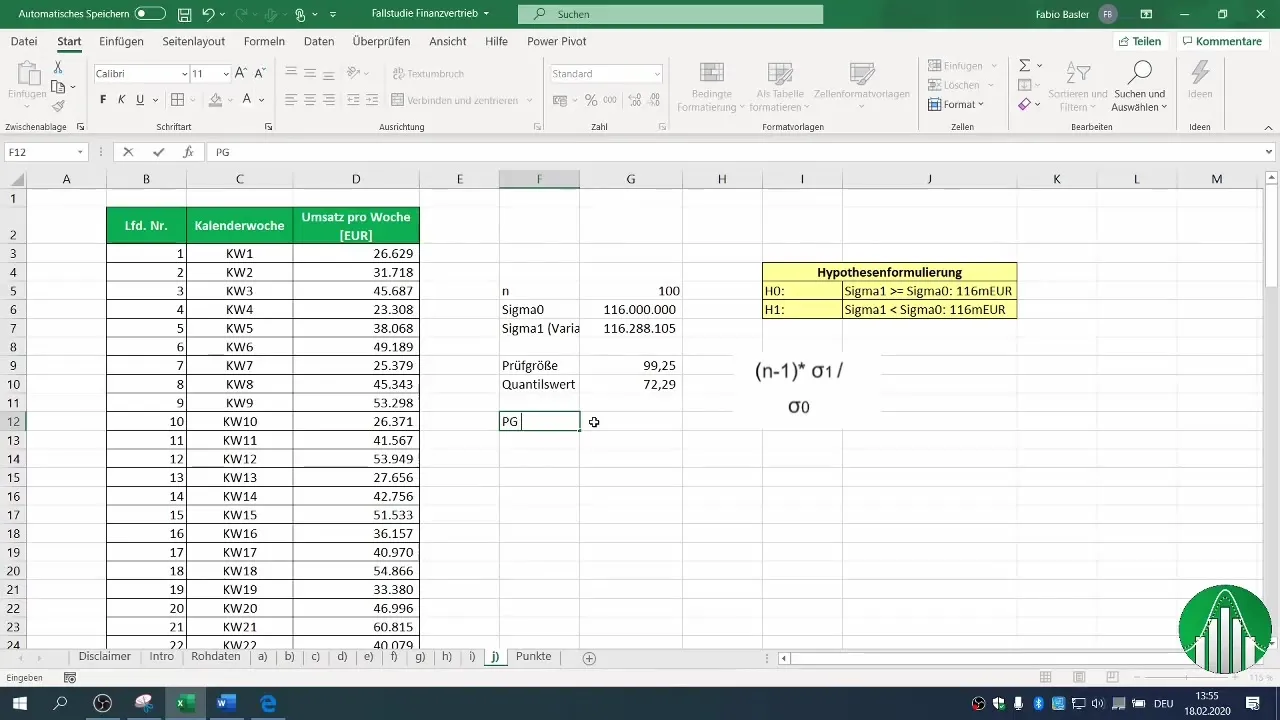The width and height of the screenshot is (1280, 720).
Task: Apply thousands separator 000 style
Action: tap(609, 100)
